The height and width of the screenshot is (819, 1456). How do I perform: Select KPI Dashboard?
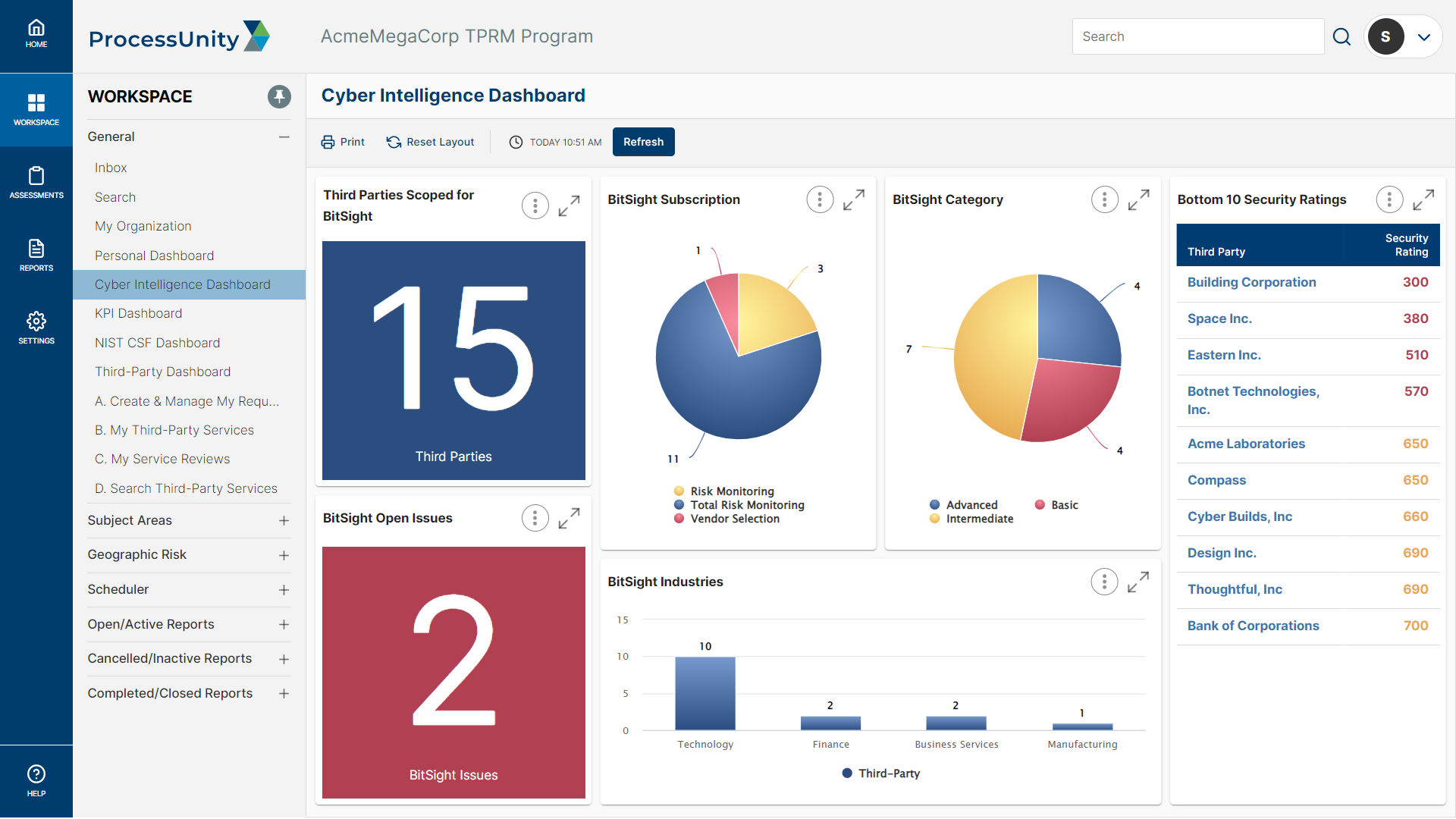[x=139, y=313]
